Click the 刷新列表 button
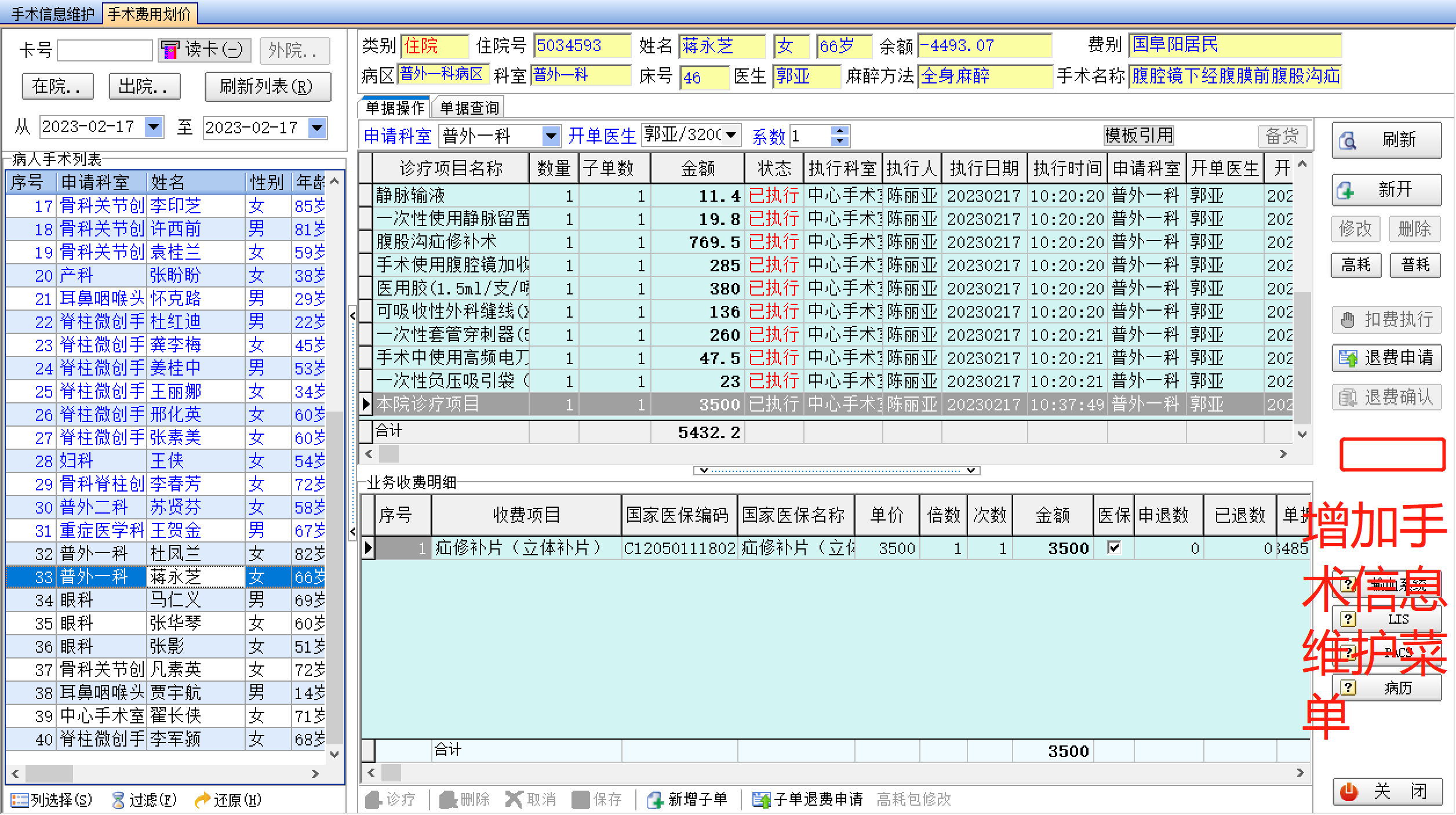The image size is (1456, 815). [x=267, y=87]
